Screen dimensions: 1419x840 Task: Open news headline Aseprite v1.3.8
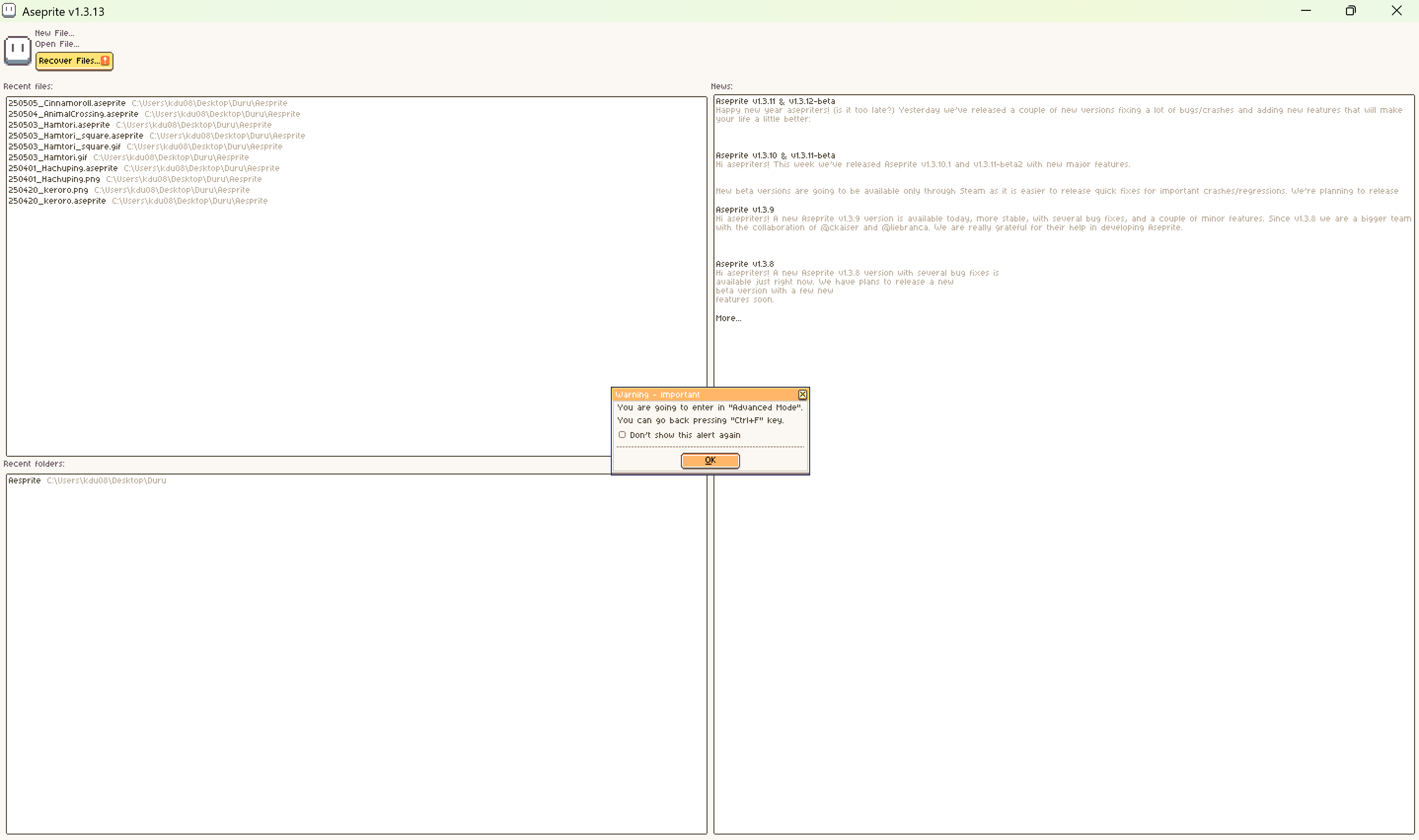coord(745,264)
